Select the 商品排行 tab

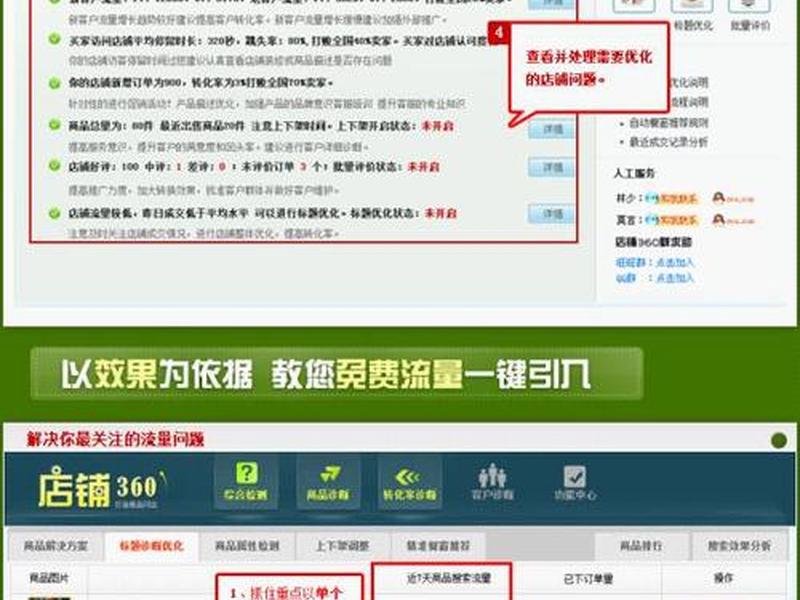[641, 546]
